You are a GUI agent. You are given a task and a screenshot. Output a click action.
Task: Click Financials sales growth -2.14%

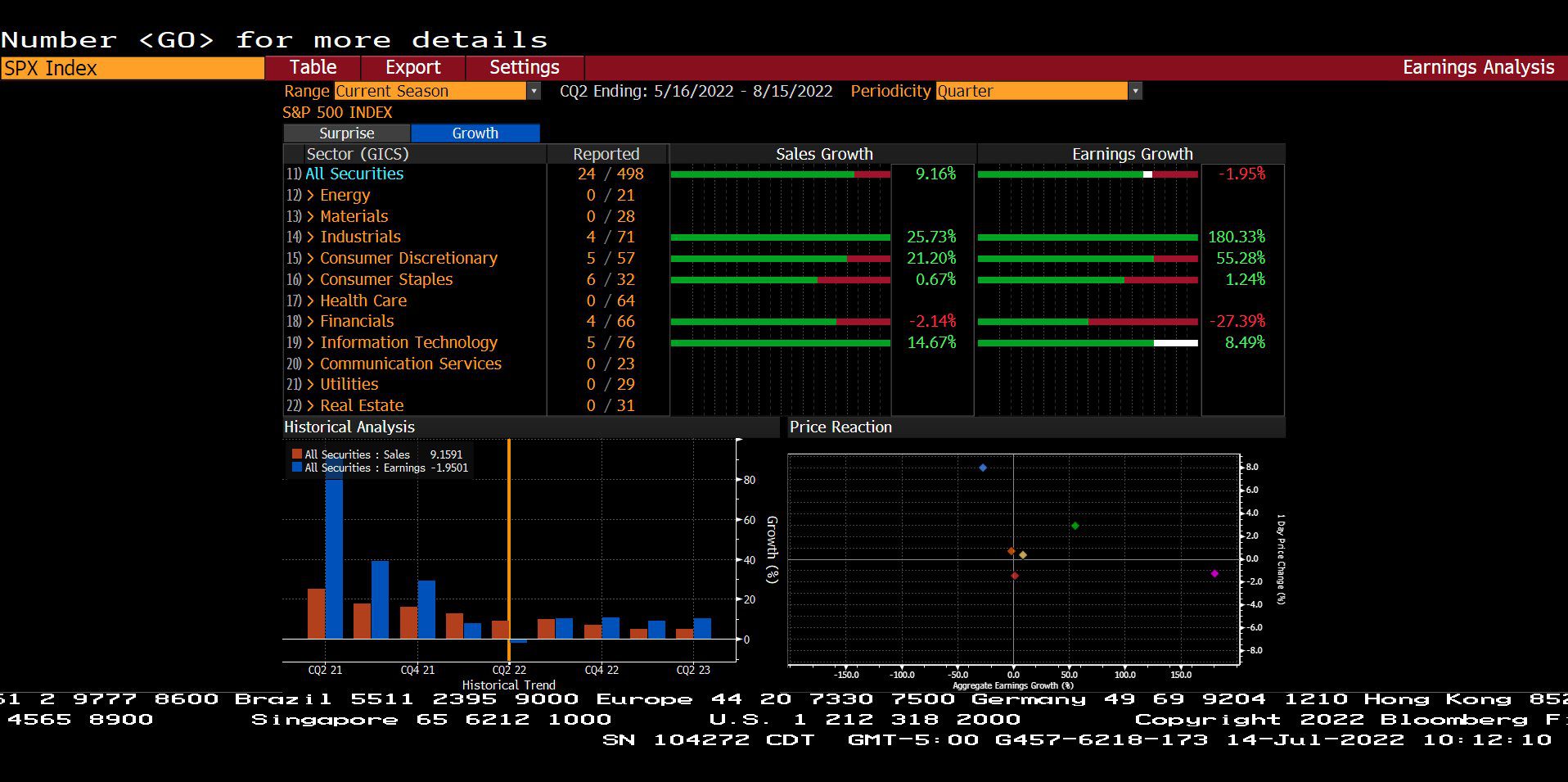pyautogui.click(x=932, y=321)
